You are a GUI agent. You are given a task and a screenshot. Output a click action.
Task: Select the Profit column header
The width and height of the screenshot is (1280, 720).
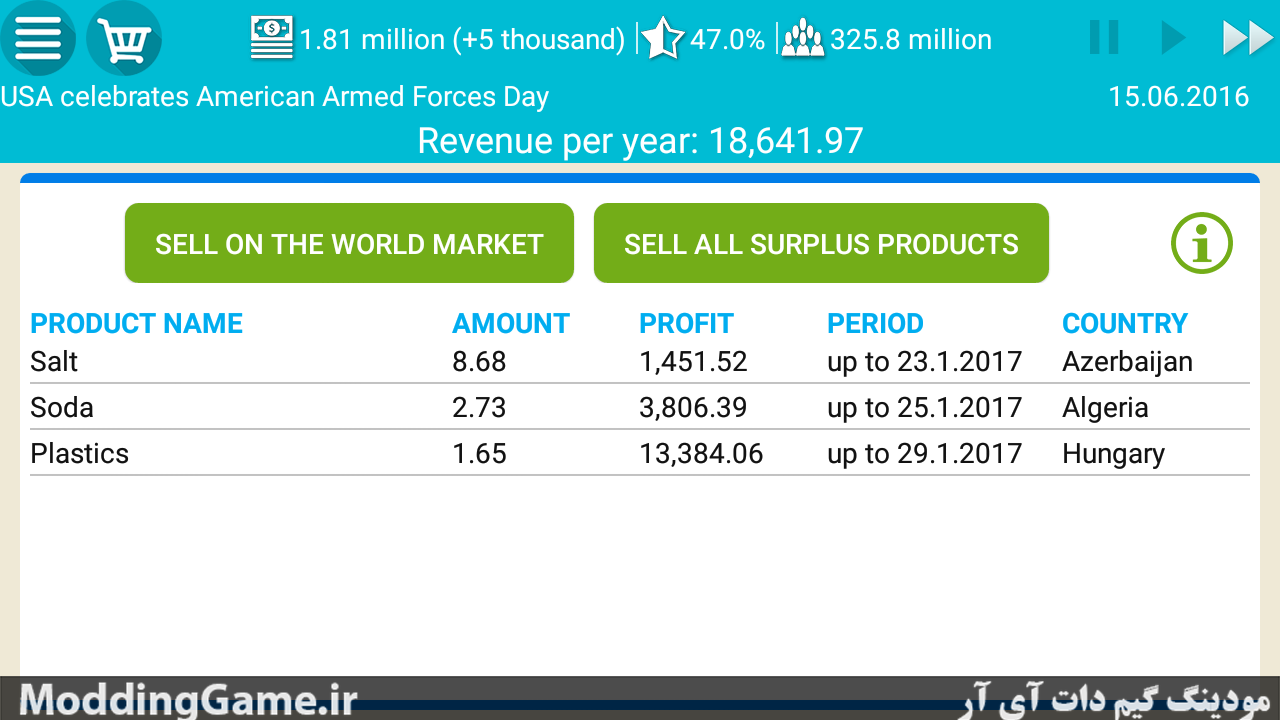coord(686,324)
